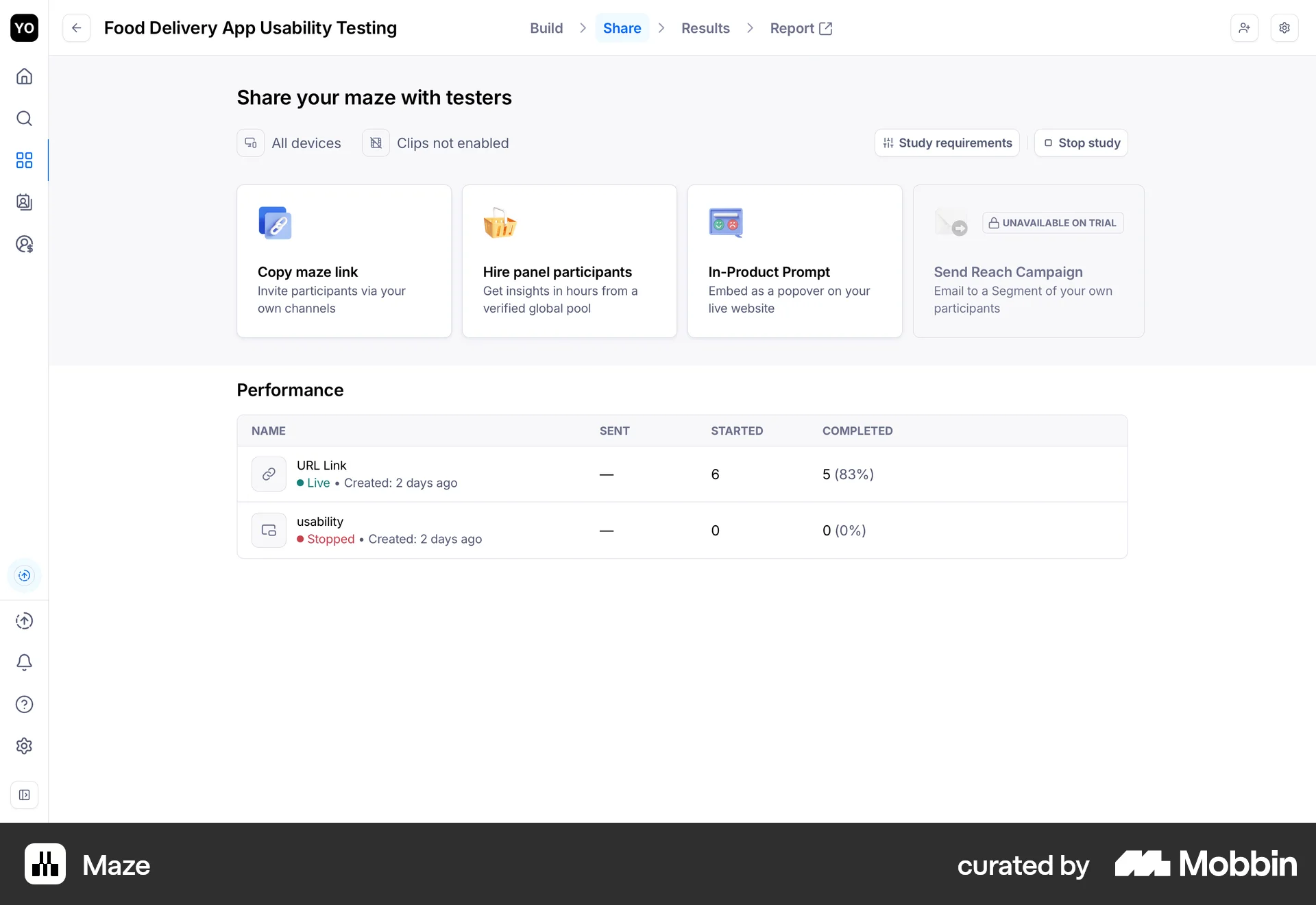The width and height of the screenshot is (1316, 905).
Task: Click the invite user icon in top bar
Action: [x=1244, y=28]
